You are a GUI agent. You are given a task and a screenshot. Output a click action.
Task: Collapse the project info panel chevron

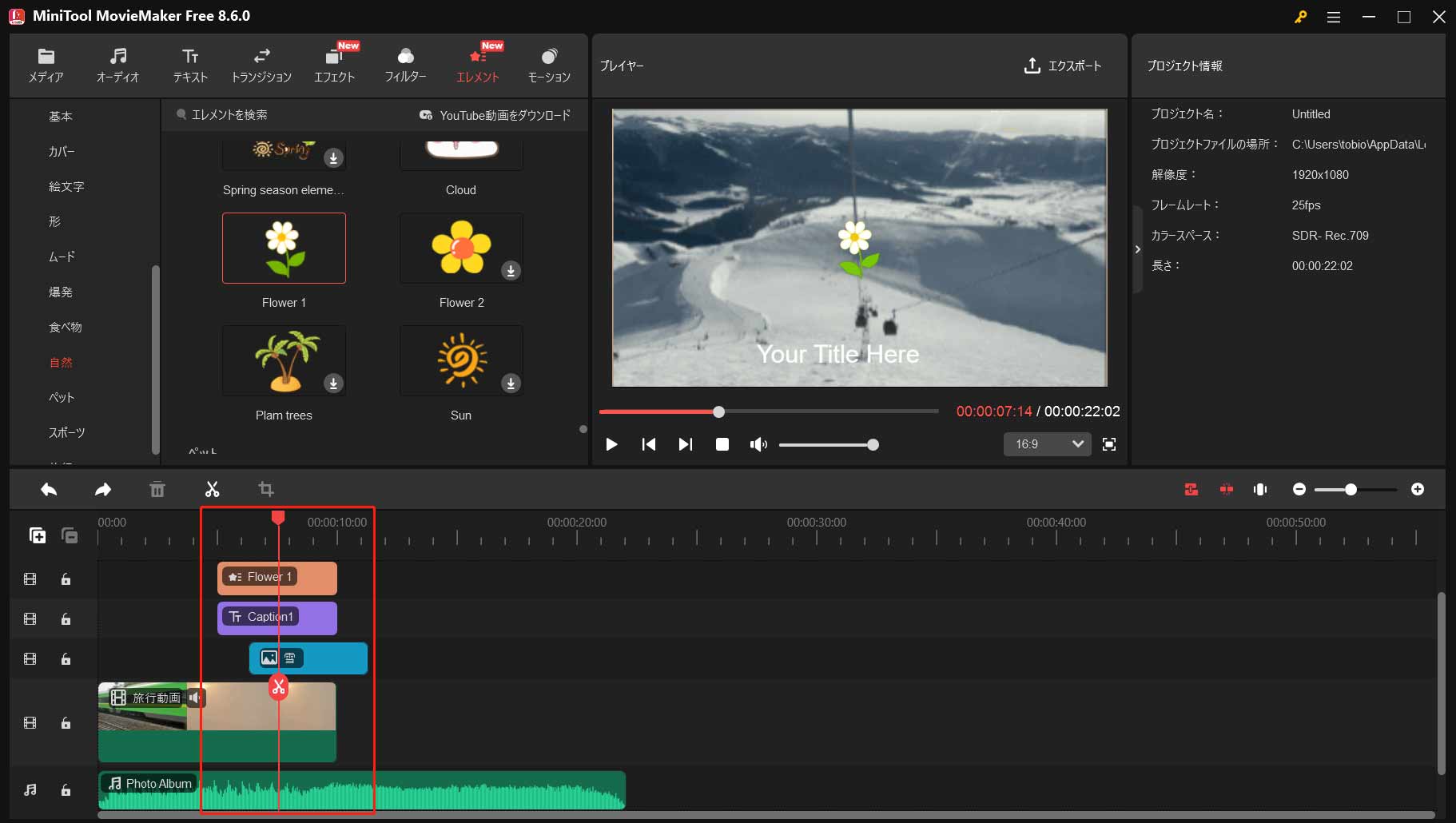click(1138, 249)
